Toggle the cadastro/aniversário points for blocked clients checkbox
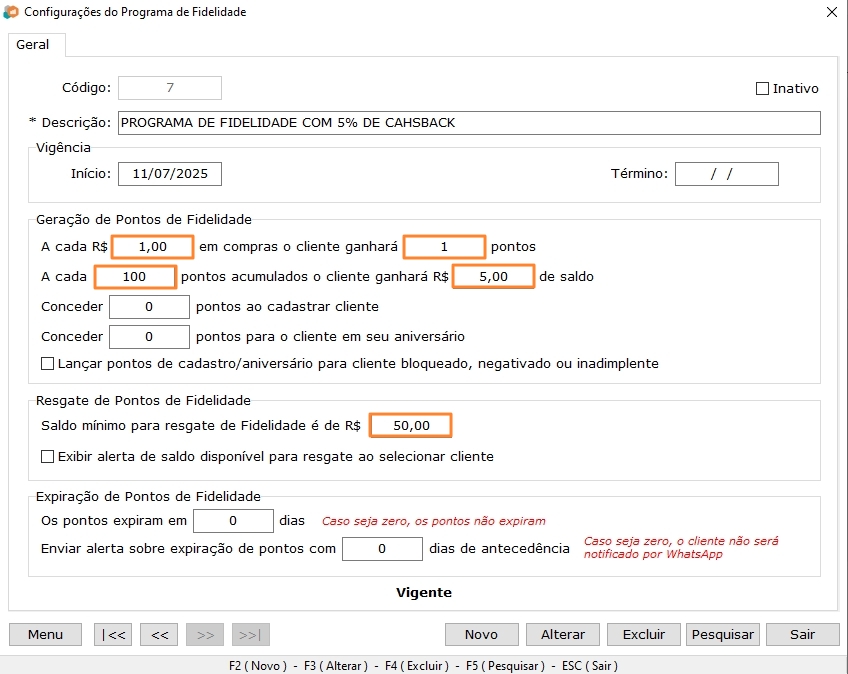Viewport: 848px width, 674px height. point(45,363)
